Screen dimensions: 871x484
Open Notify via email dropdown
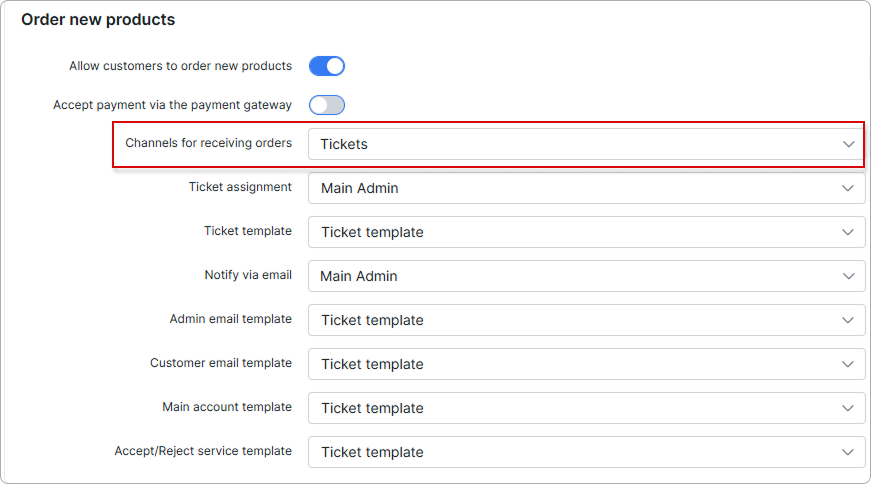[587, 276]
